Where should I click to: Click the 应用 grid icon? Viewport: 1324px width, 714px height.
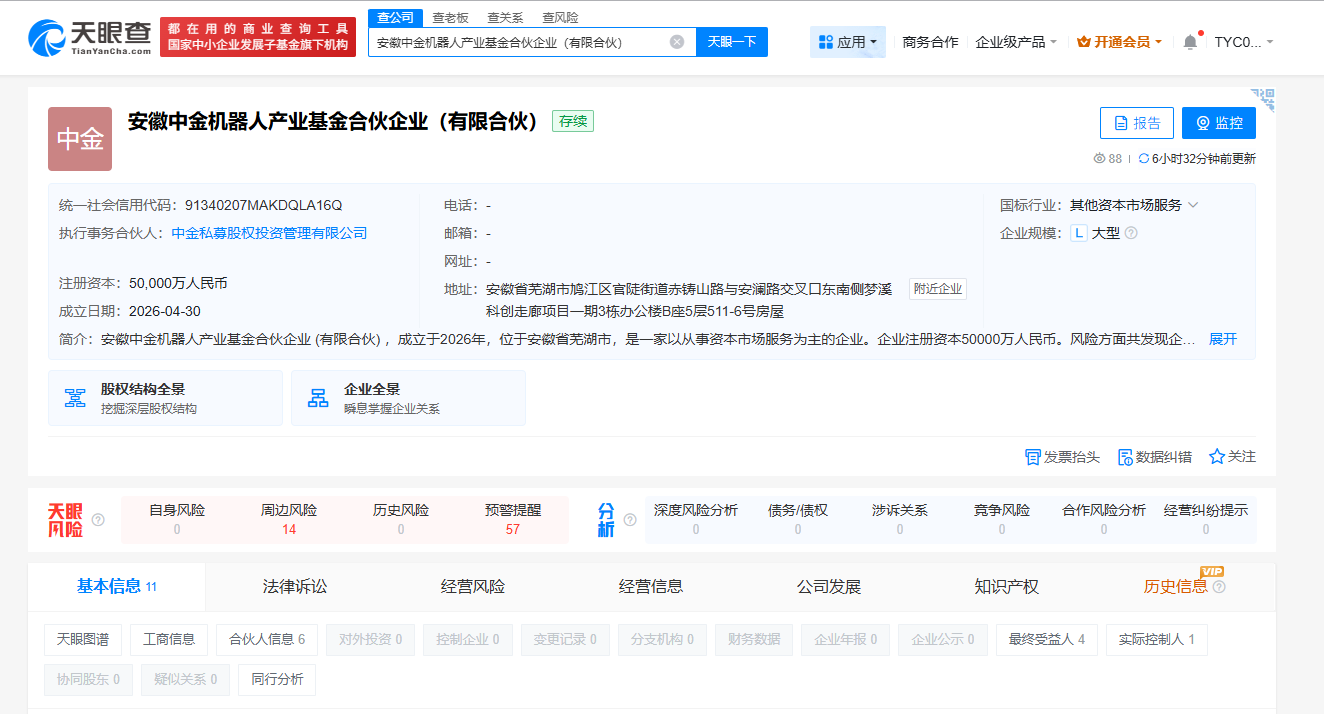pyautogui.click(x=826, y=42)
